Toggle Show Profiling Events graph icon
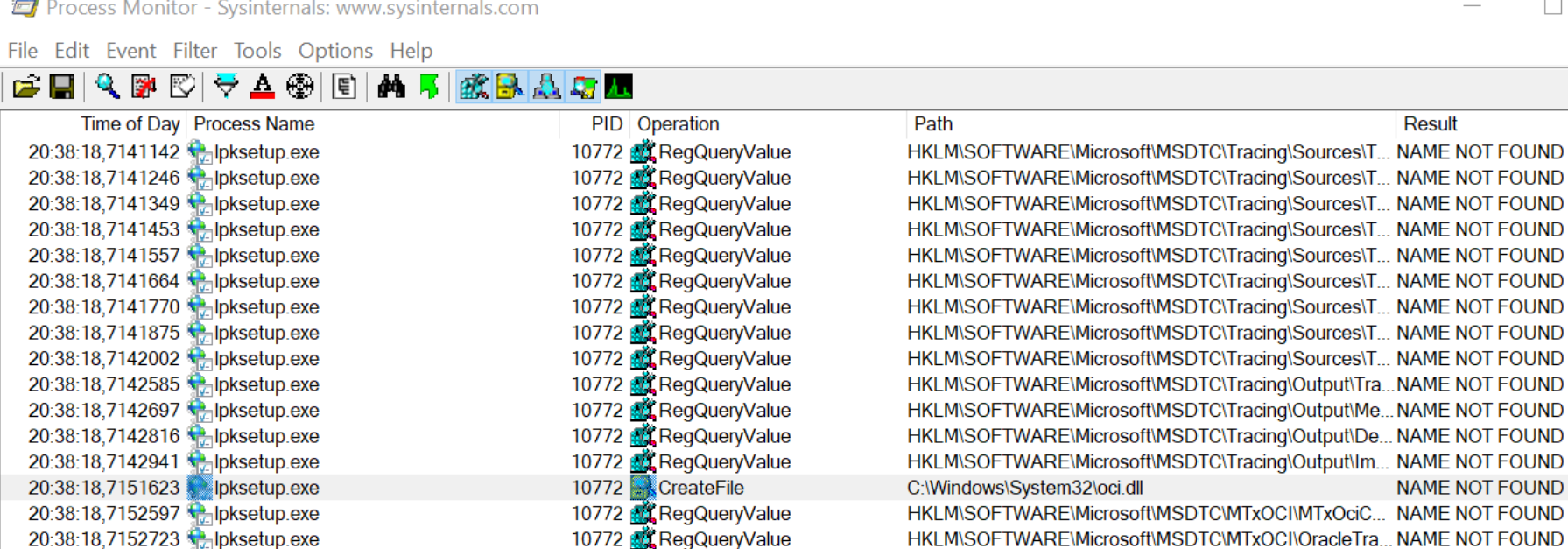The height and width of the screenshot is (549, 1568). [618, 87]
